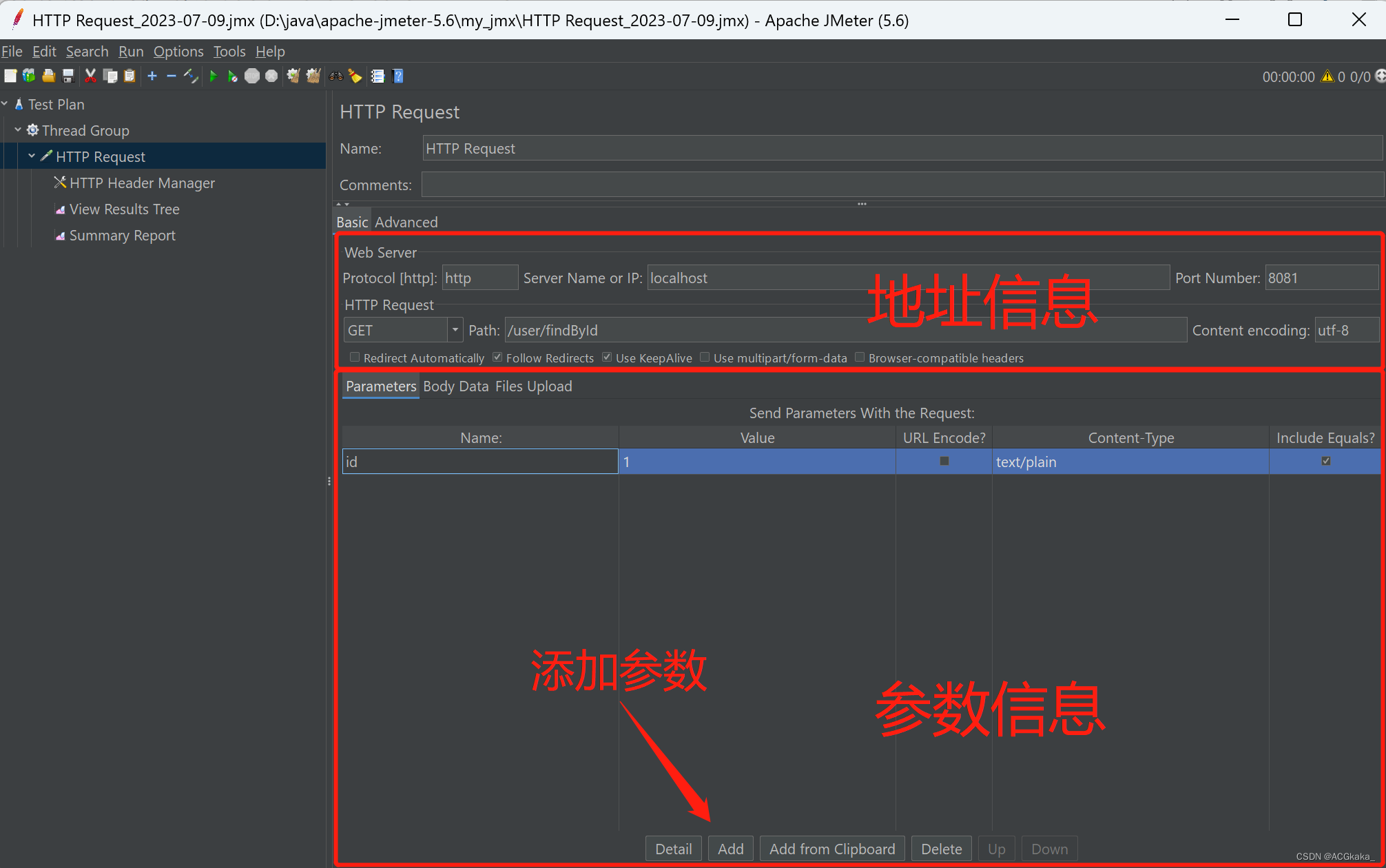Viewport: 1386px width, 868px height.
Task: Select the Parameters tab
Action: tap(381, 386)
